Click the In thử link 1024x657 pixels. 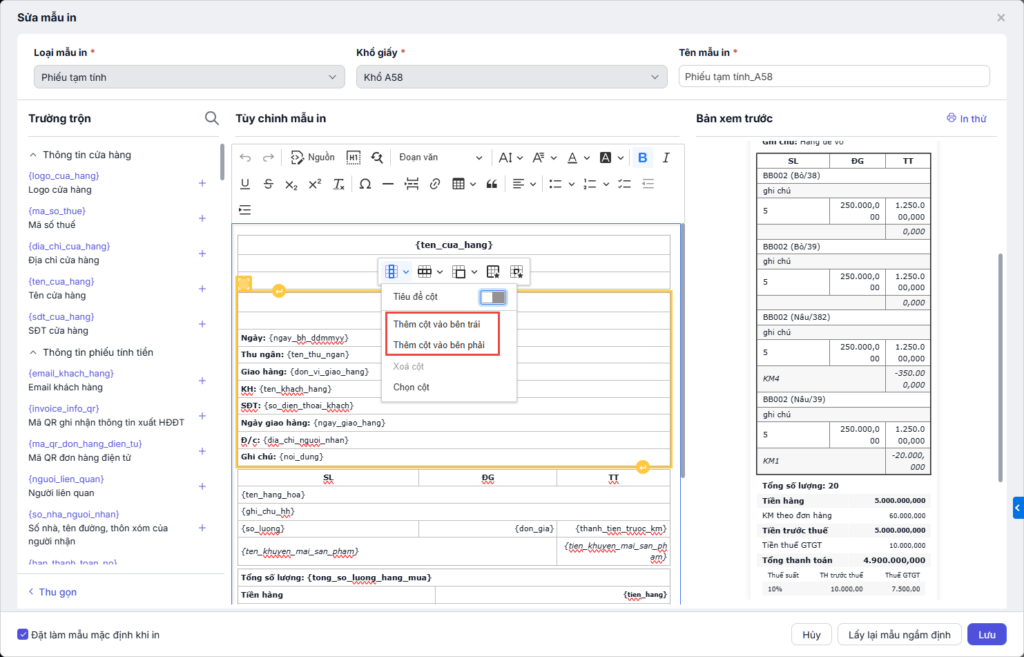pos(966,119)
